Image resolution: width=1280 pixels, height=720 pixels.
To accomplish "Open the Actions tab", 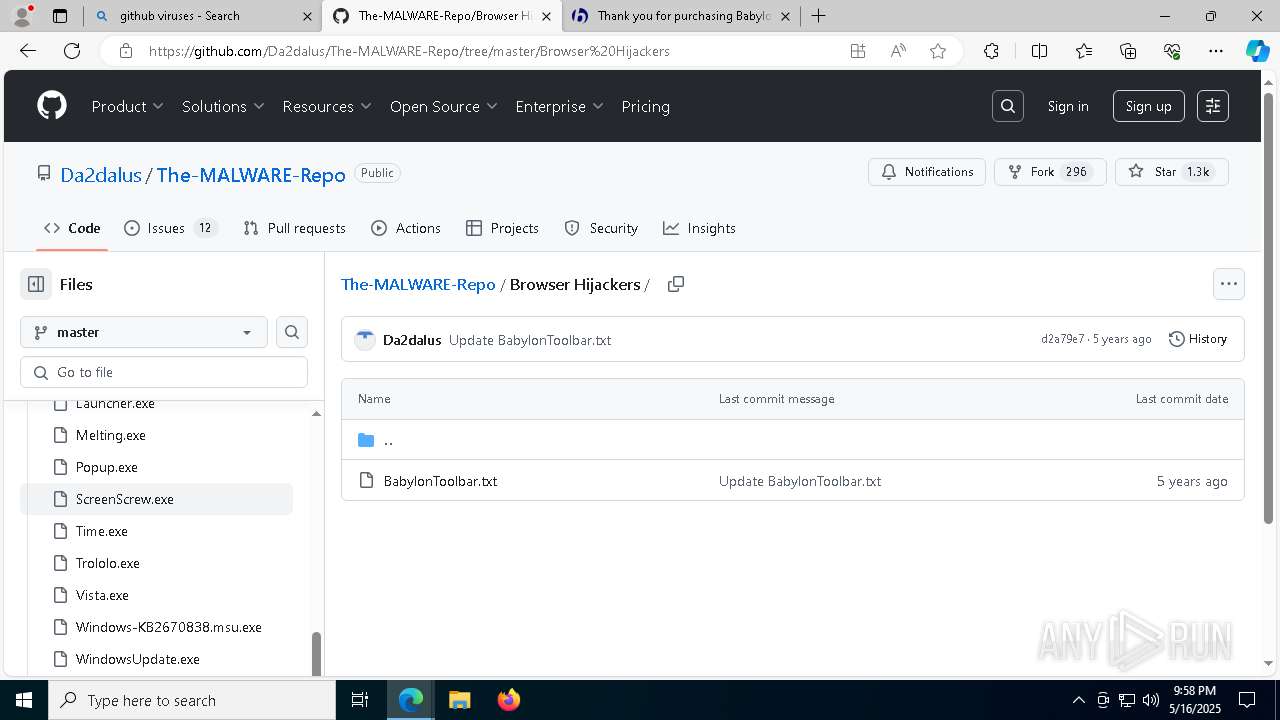I will [406, 228].
